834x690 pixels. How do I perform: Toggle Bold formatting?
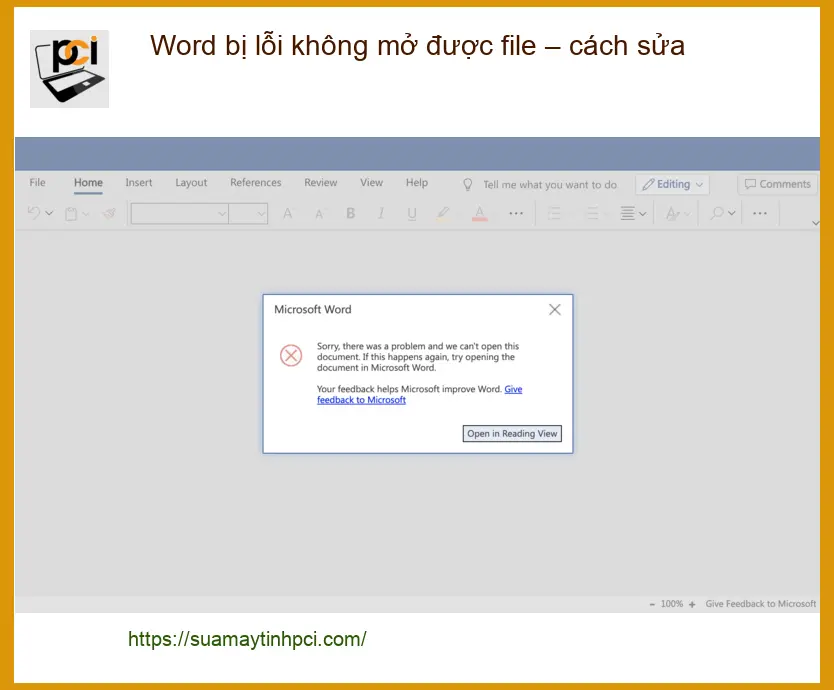coord(351,213)
